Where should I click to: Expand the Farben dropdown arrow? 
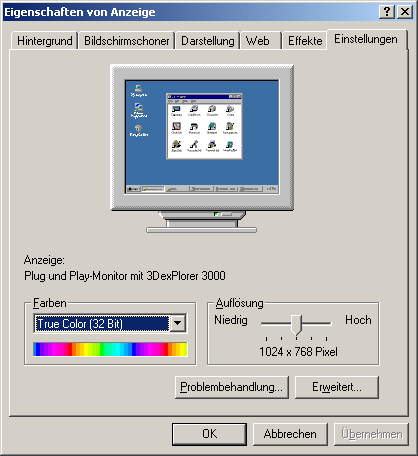(178, 323)
